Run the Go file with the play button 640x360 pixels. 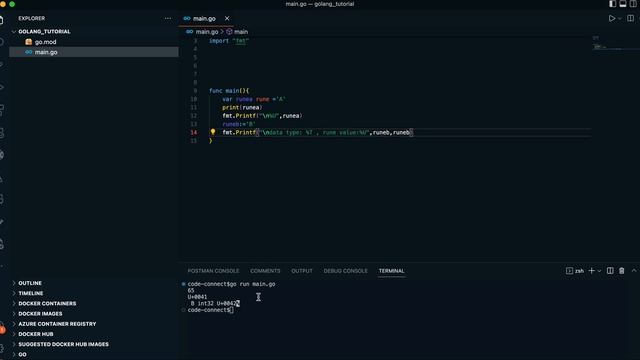[611, 18]
